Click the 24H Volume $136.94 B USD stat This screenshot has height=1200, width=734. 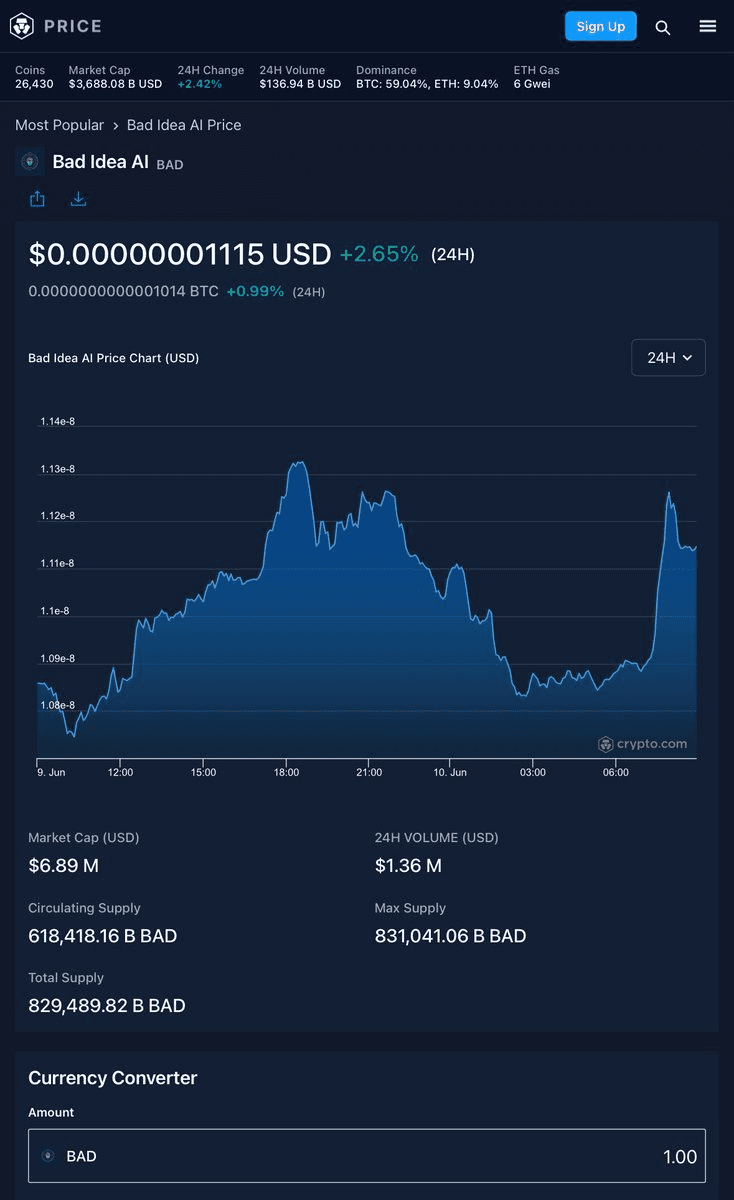300,77
